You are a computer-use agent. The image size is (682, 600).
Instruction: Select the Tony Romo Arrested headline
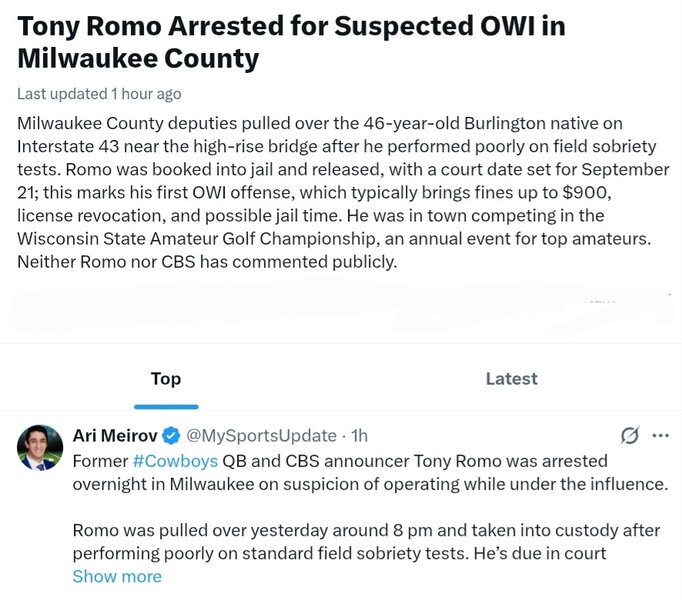tap(291, 42)
